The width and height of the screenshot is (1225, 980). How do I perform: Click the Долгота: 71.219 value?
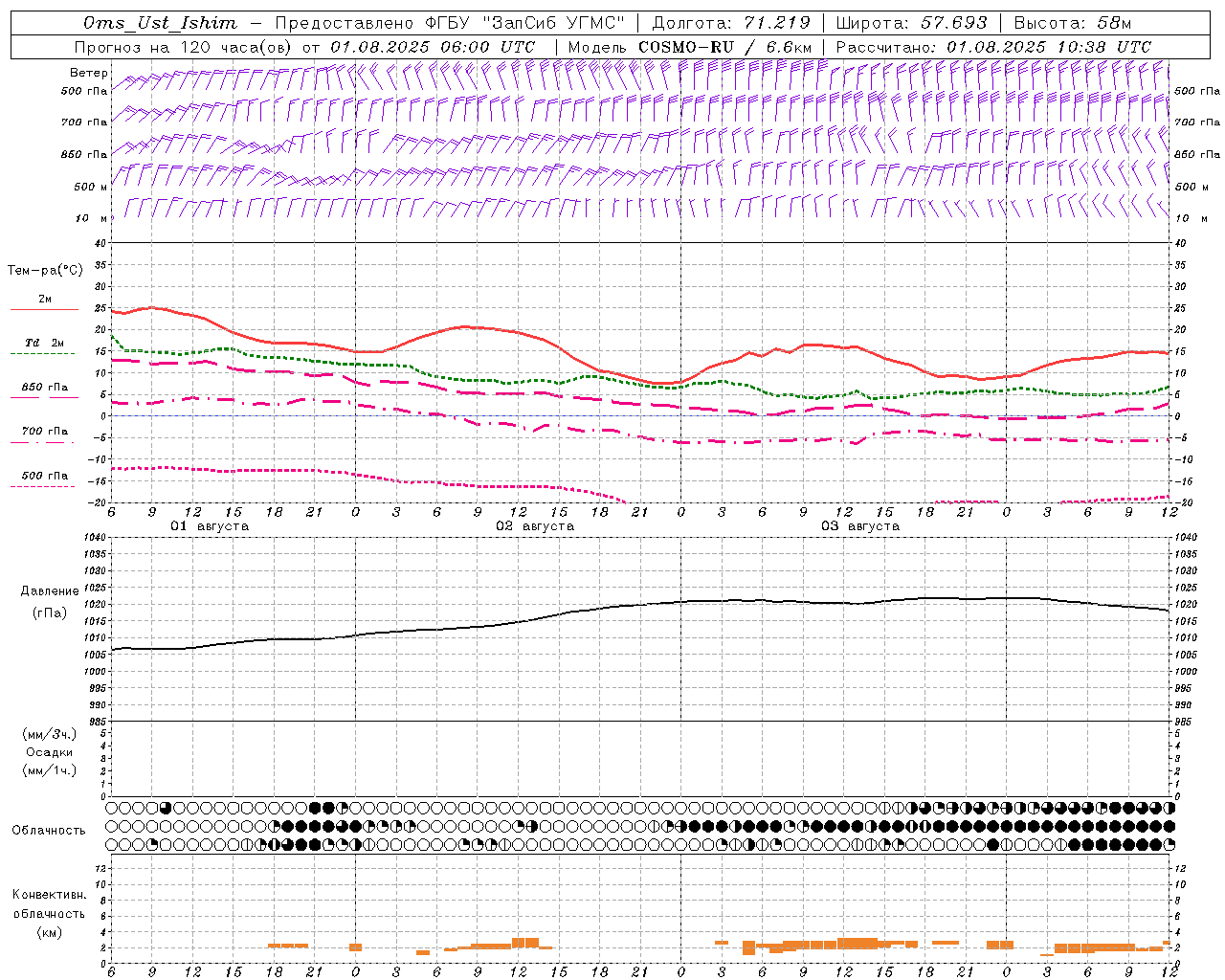tap(731, 22)
